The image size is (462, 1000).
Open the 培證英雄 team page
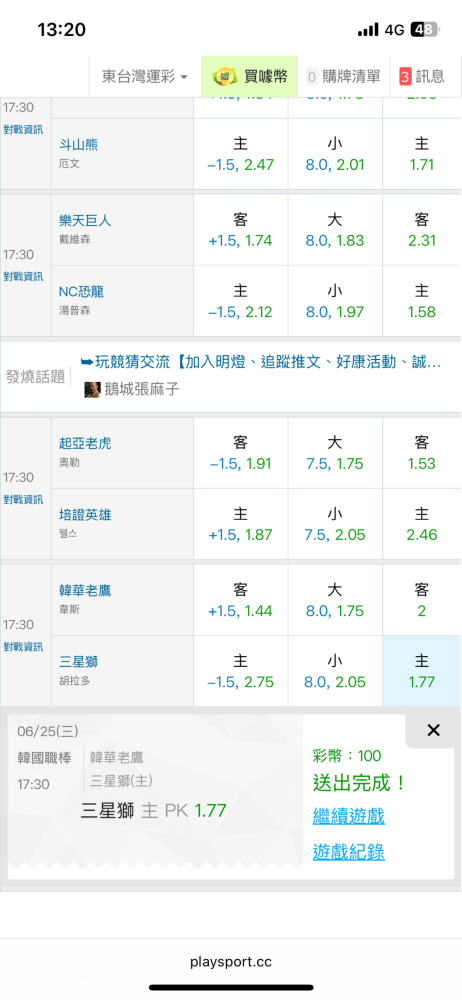pyautogui.click(x=86, y=515)
